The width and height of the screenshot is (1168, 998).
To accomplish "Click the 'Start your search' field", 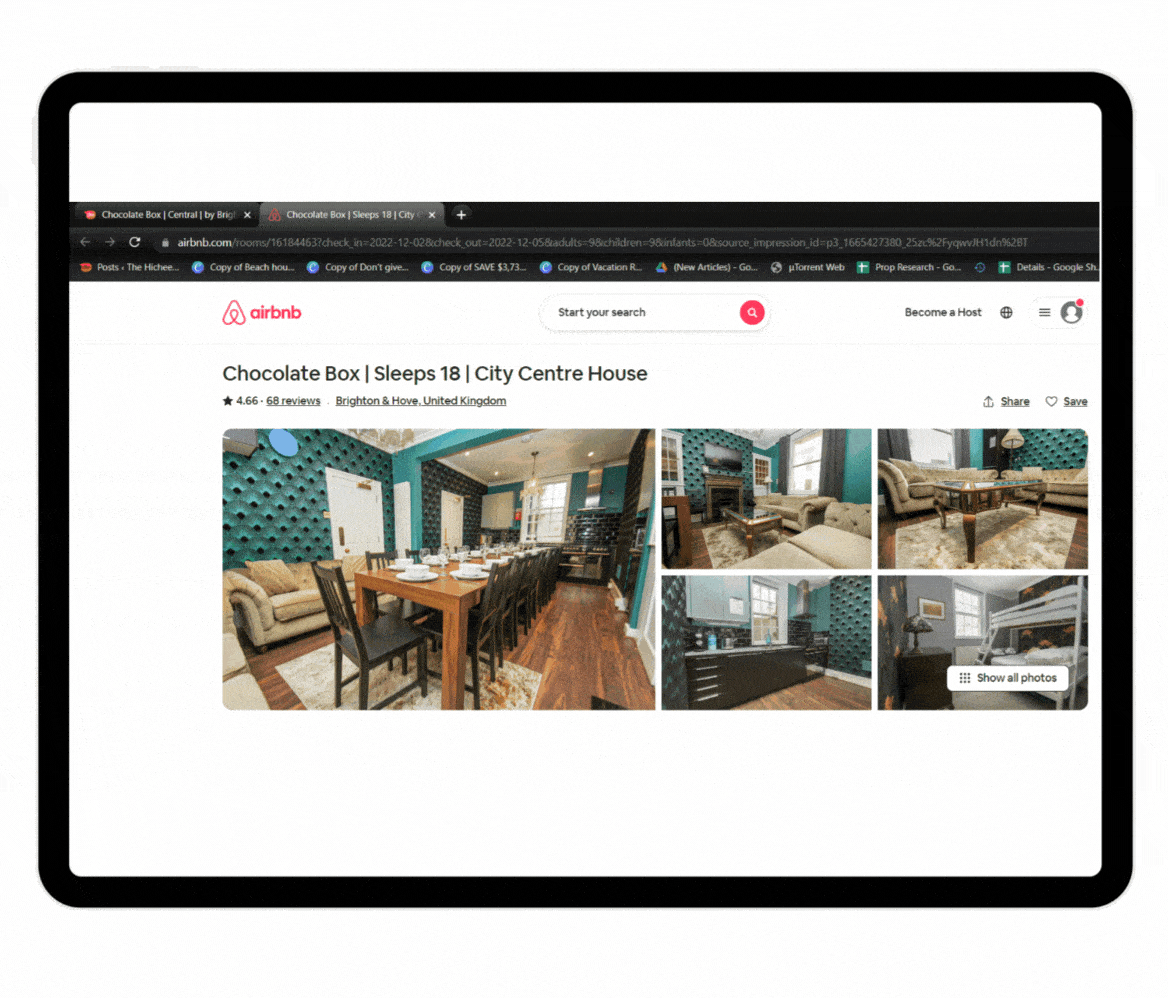I will click(x=640, y=313).
